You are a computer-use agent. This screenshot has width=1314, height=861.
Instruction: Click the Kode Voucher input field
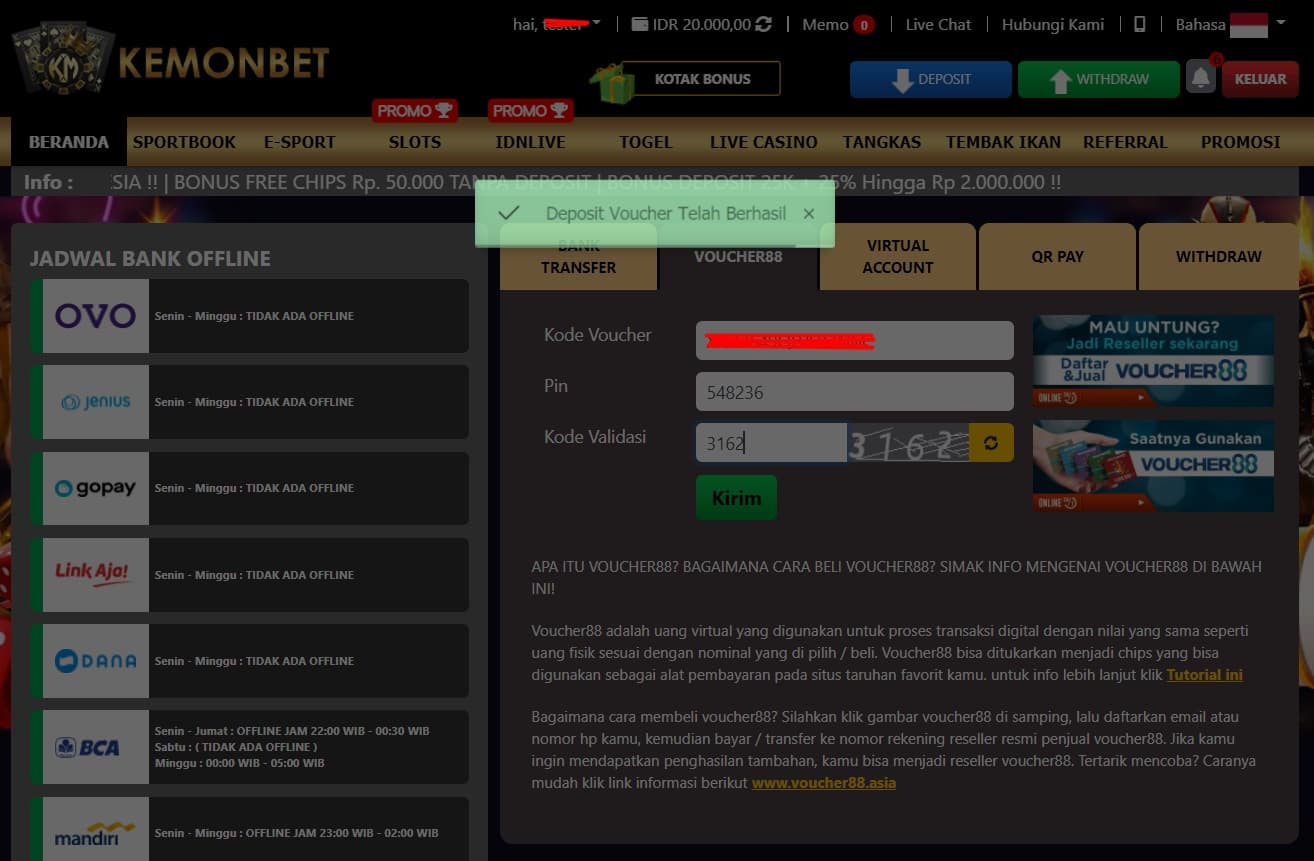855,341
